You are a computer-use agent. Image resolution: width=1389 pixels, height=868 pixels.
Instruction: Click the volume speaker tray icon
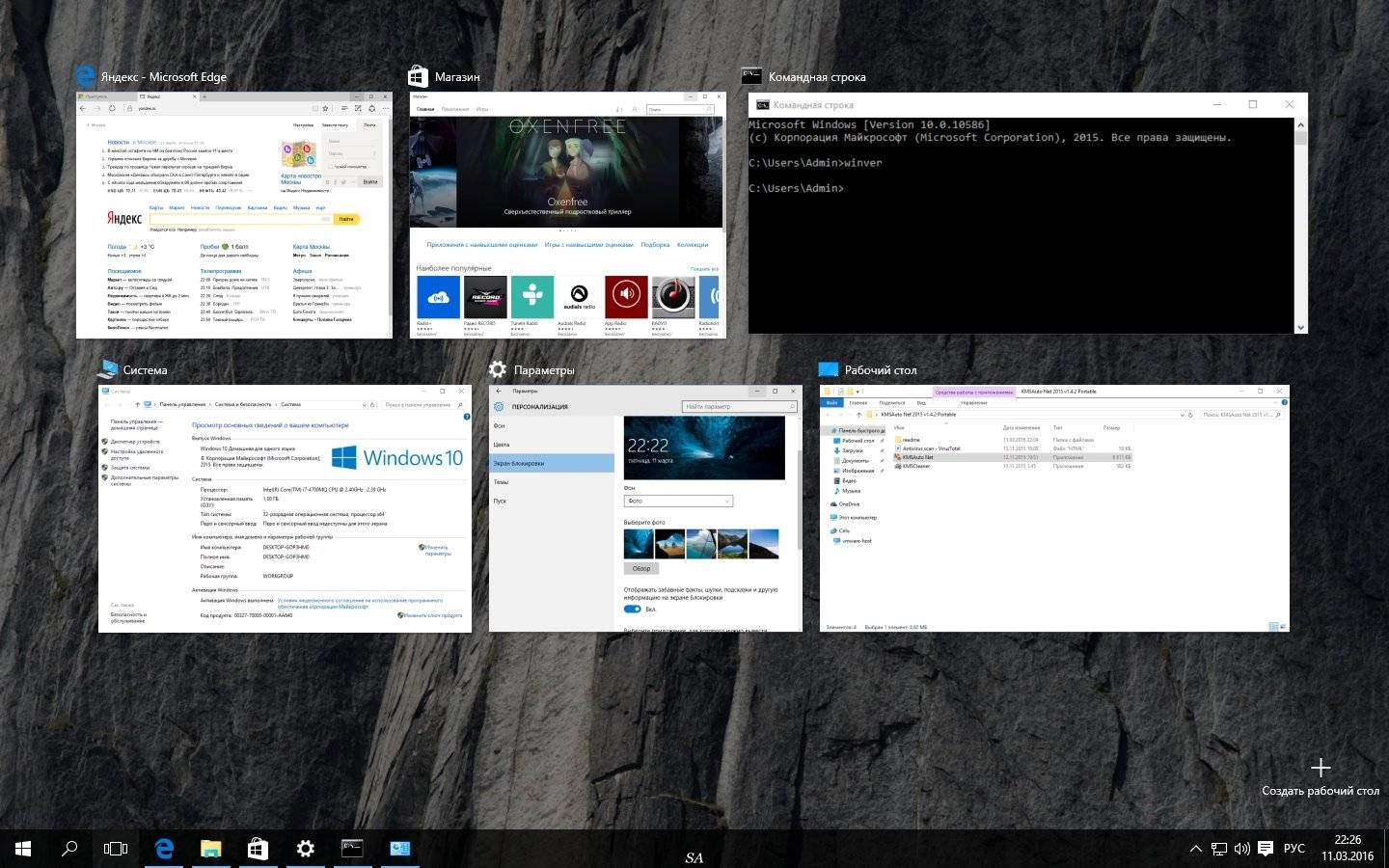tap(1241, 850)
